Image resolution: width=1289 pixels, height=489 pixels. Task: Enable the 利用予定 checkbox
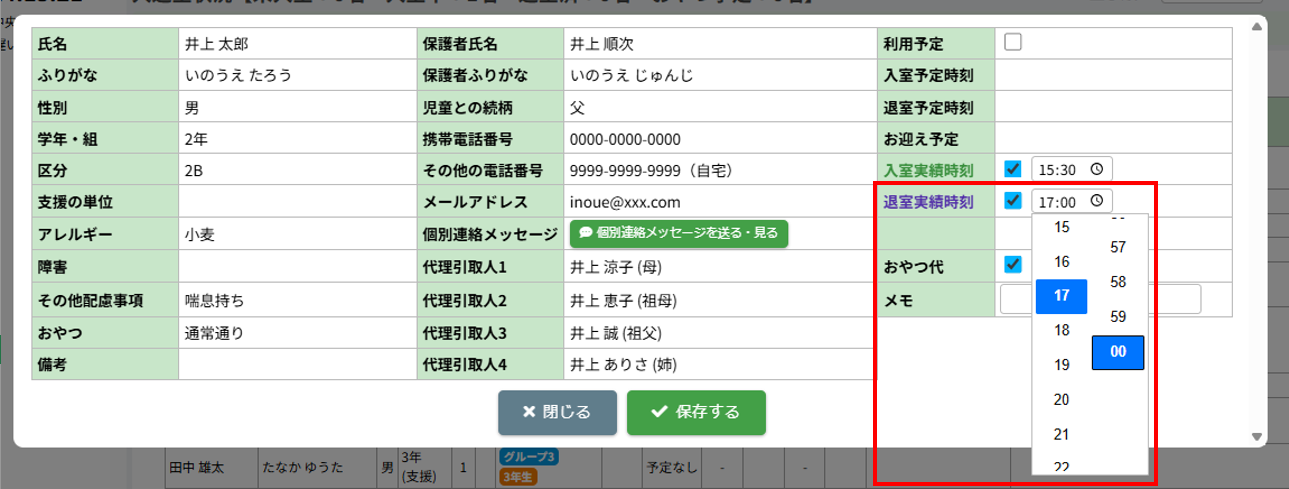coord(1013,42)
